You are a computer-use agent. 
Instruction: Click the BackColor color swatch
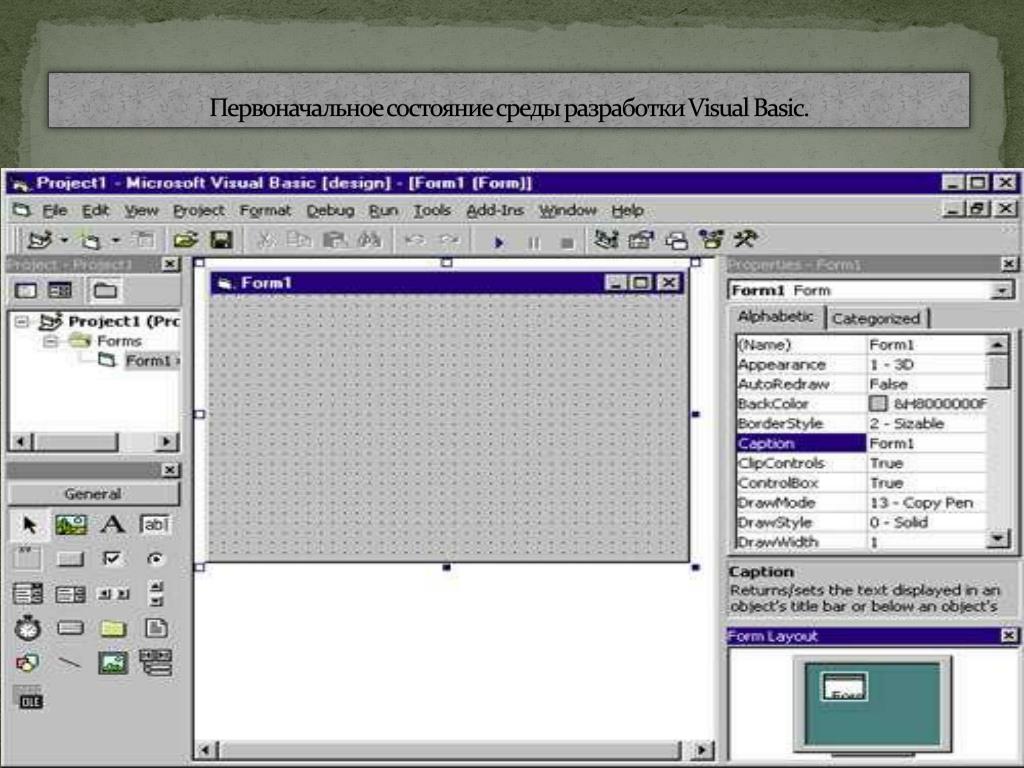[878, 404]
